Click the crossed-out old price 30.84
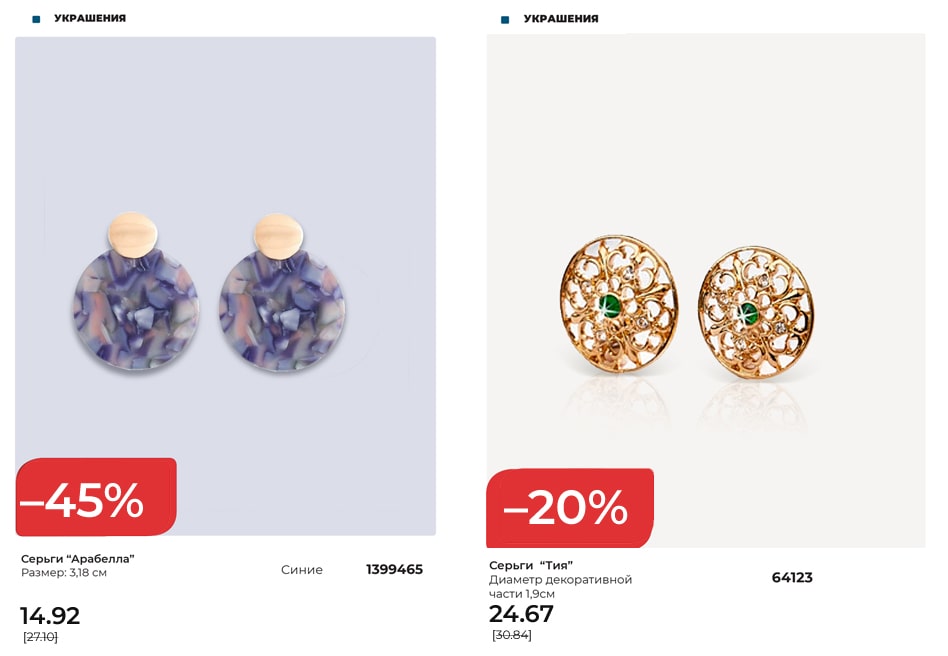Screen dimensions: 948x656 [x=512, y=635]
